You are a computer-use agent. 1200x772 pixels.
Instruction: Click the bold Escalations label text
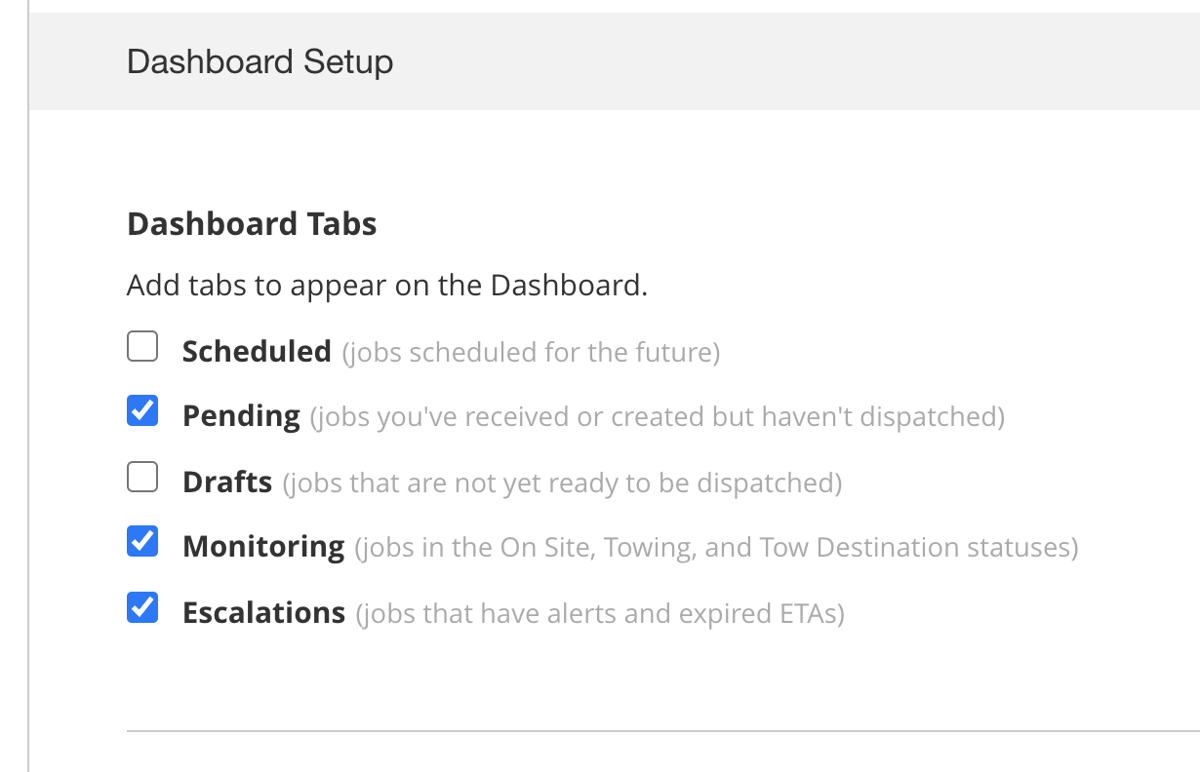(x=263, y=612)
